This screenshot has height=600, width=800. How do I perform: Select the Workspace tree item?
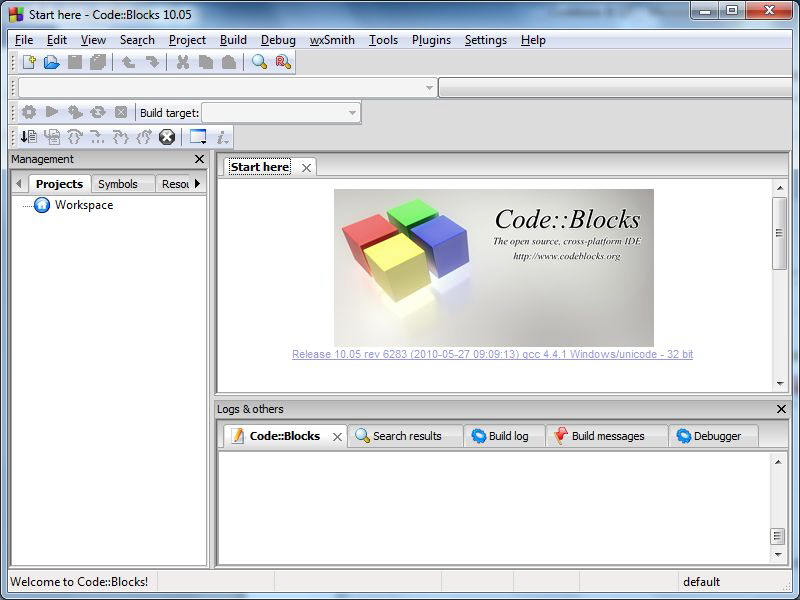pos(84,205)
